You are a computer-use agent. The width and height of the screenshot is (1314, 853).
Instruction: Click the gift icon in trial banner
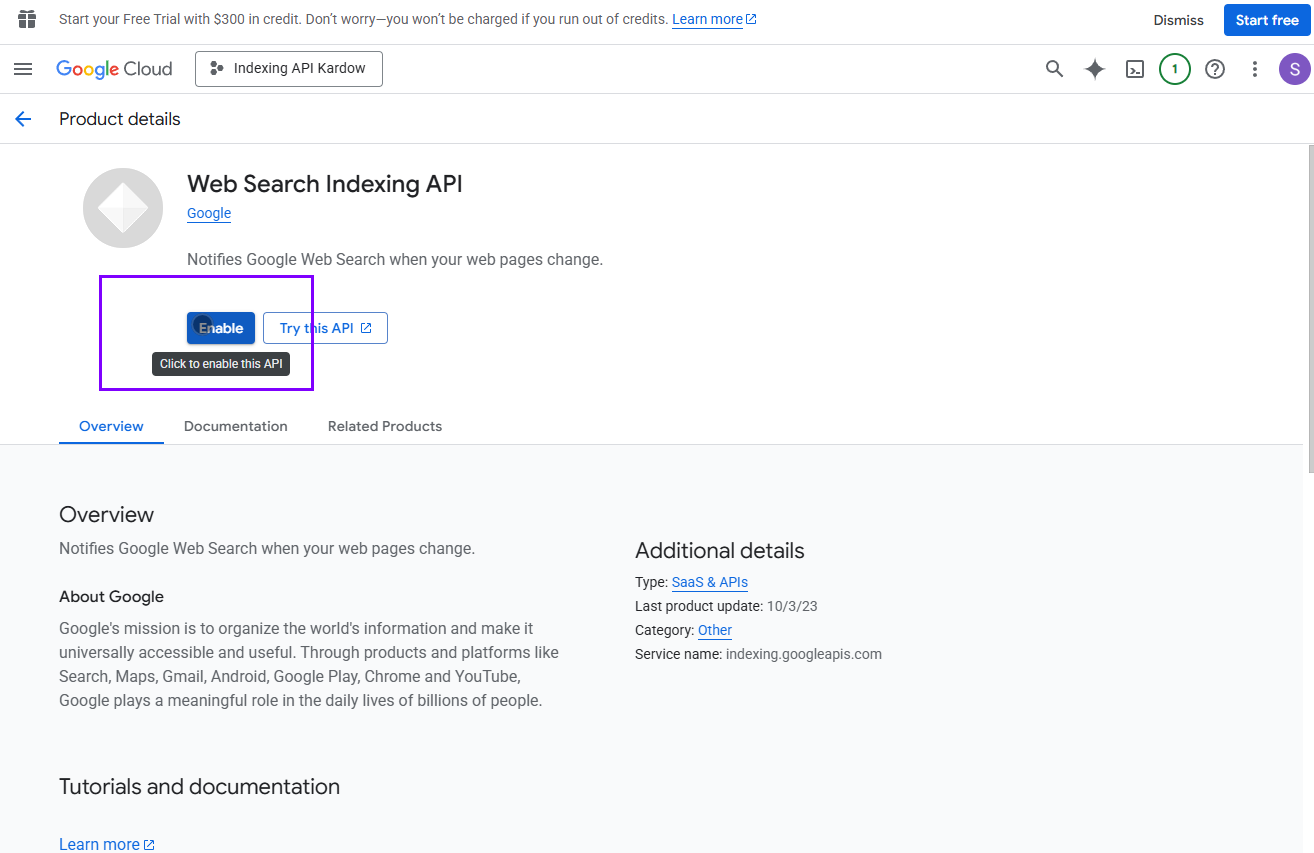tap(27, 19)
